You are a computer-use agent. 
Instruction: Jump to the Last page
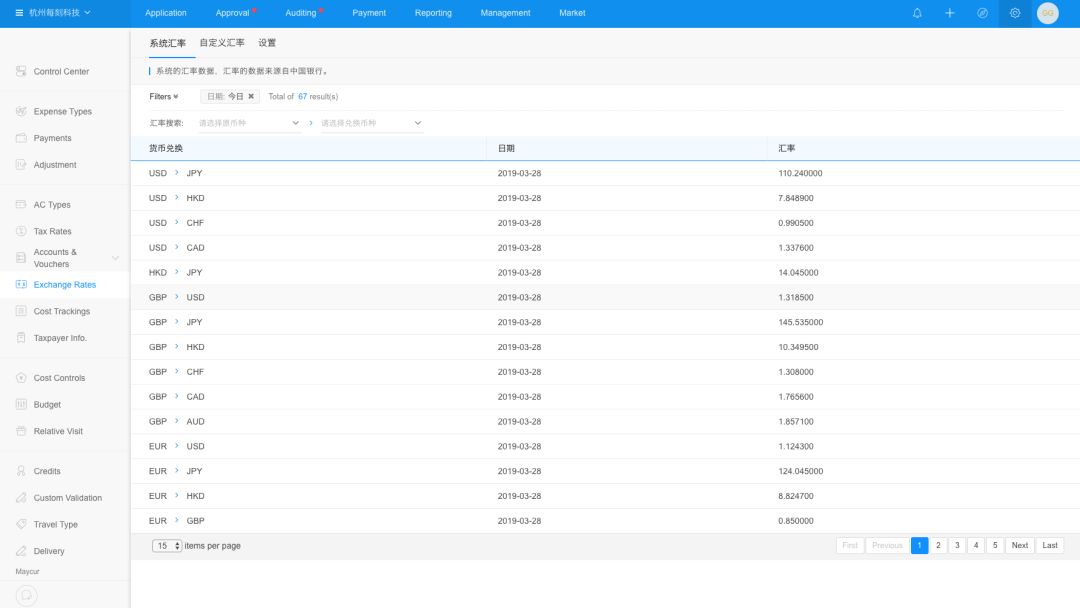coord(1050,545)
